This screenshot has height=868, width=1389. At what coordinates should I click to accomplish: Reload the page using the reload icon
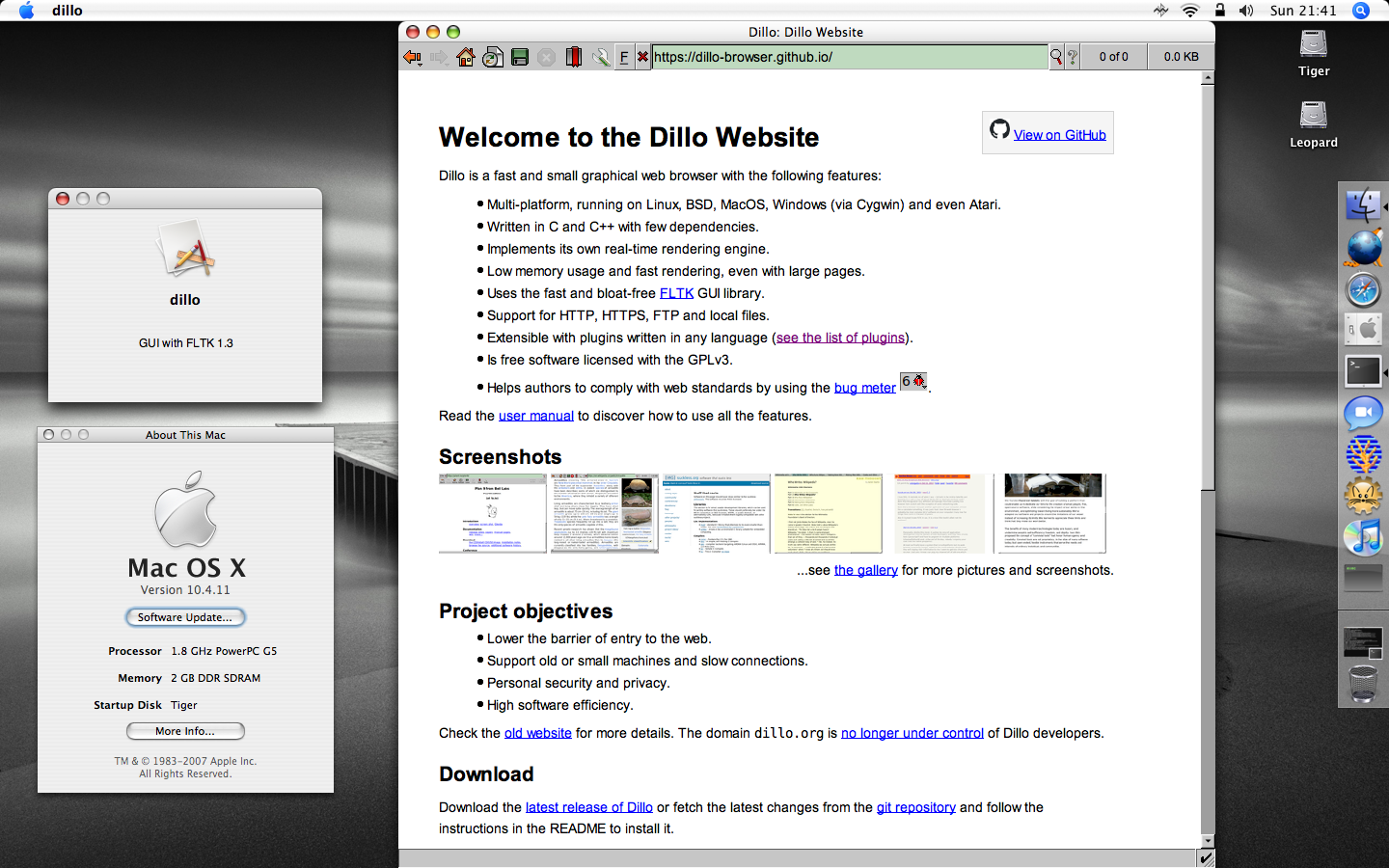click(493, 56)
